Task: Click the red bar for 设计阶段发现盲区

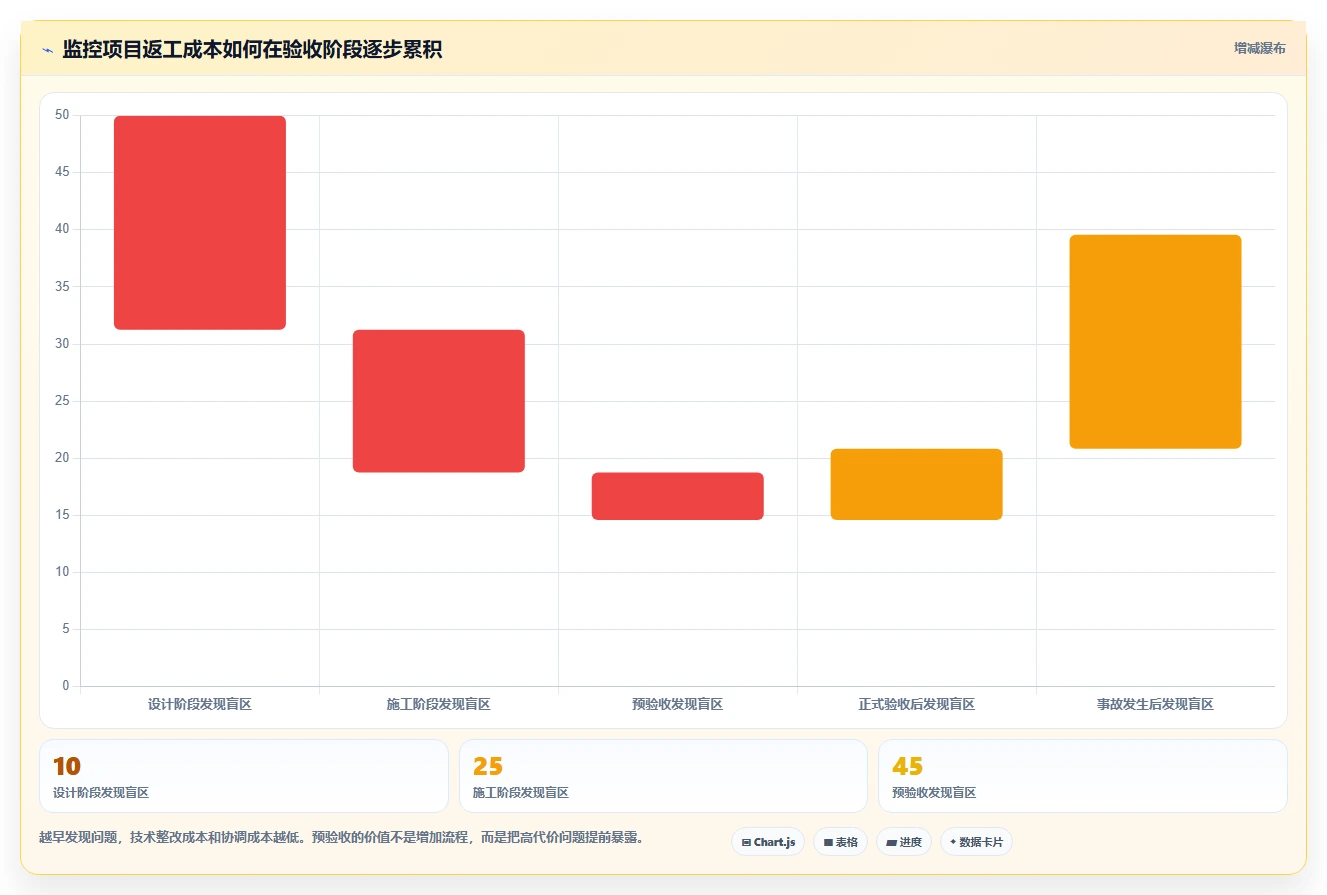Action: [x=200, y=223]
